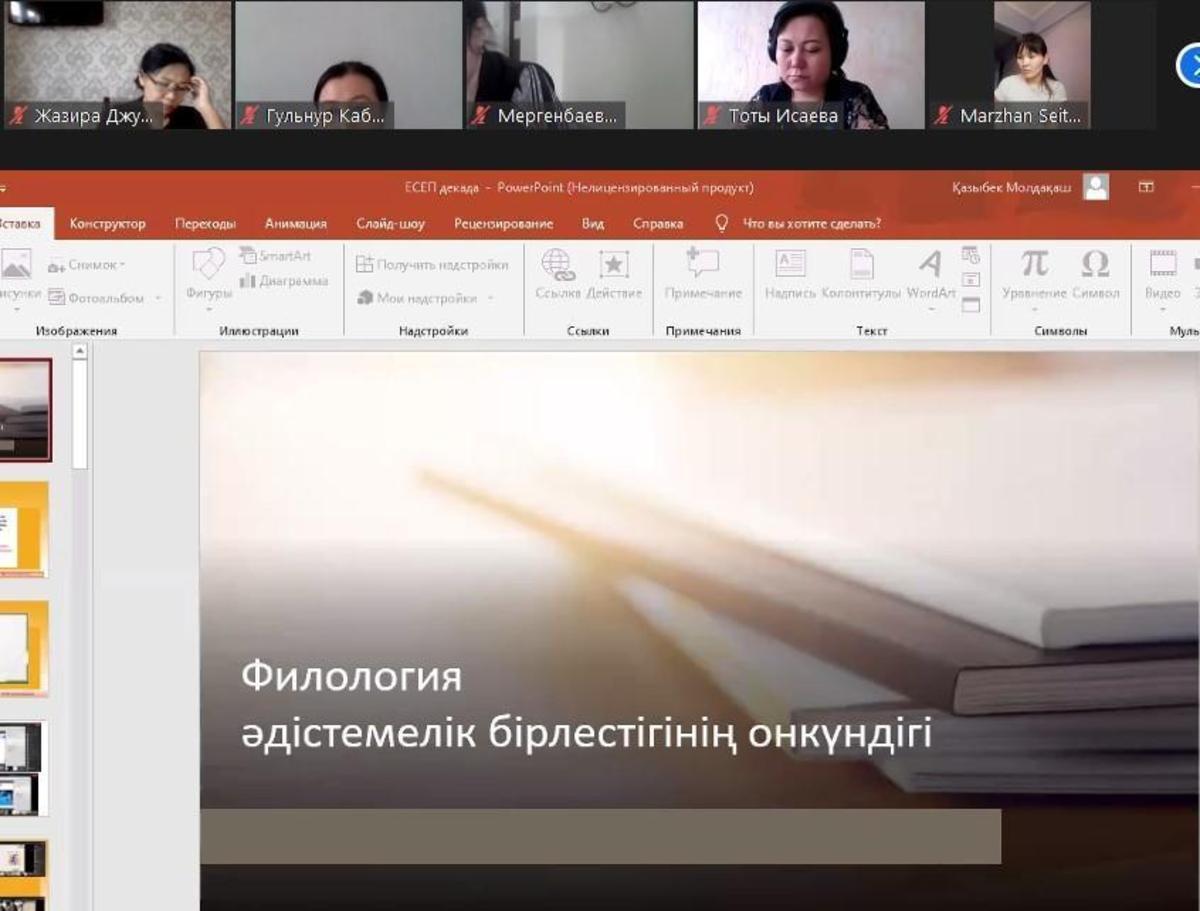The height and width of the screenshot is (911, 1200).
Task: Add a Примечание comment
Action: coord(703,273)
